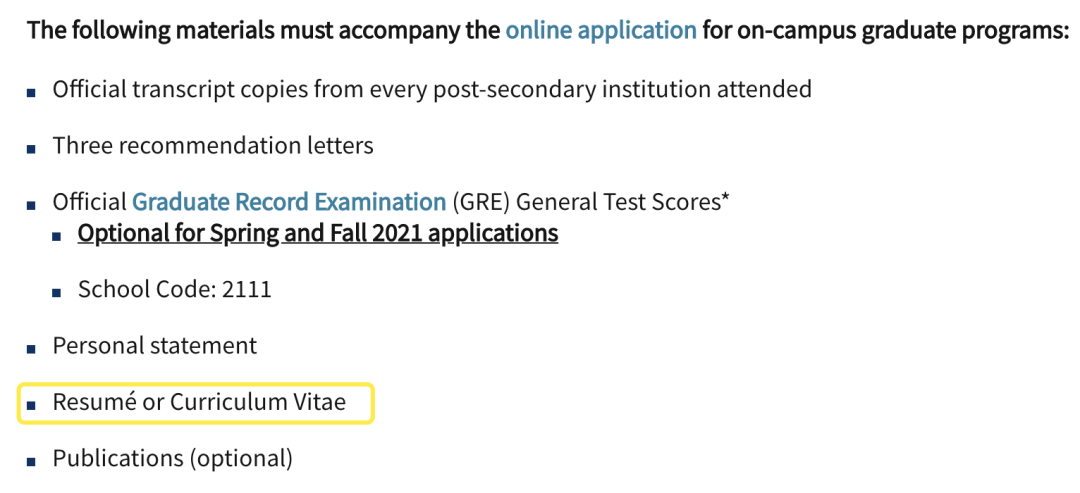Click the underlined Optional for Spring and Fall 2021 applications text
The width and height of the screenshot is (1080, 493).
318,233
